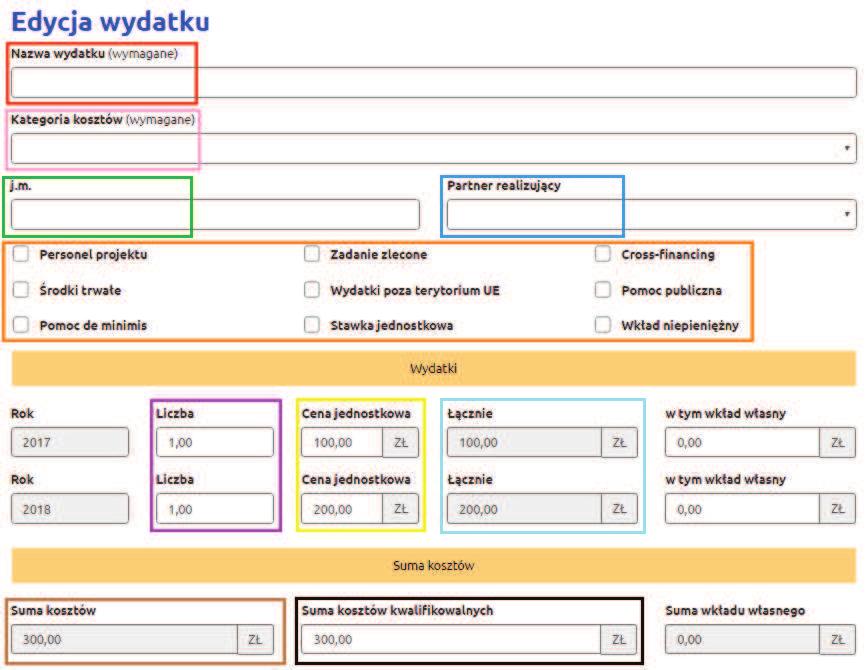Click the Edycja wydatku heading
Image resolution: width=868 pixels, height=670 pixels.
pos(110,22)
